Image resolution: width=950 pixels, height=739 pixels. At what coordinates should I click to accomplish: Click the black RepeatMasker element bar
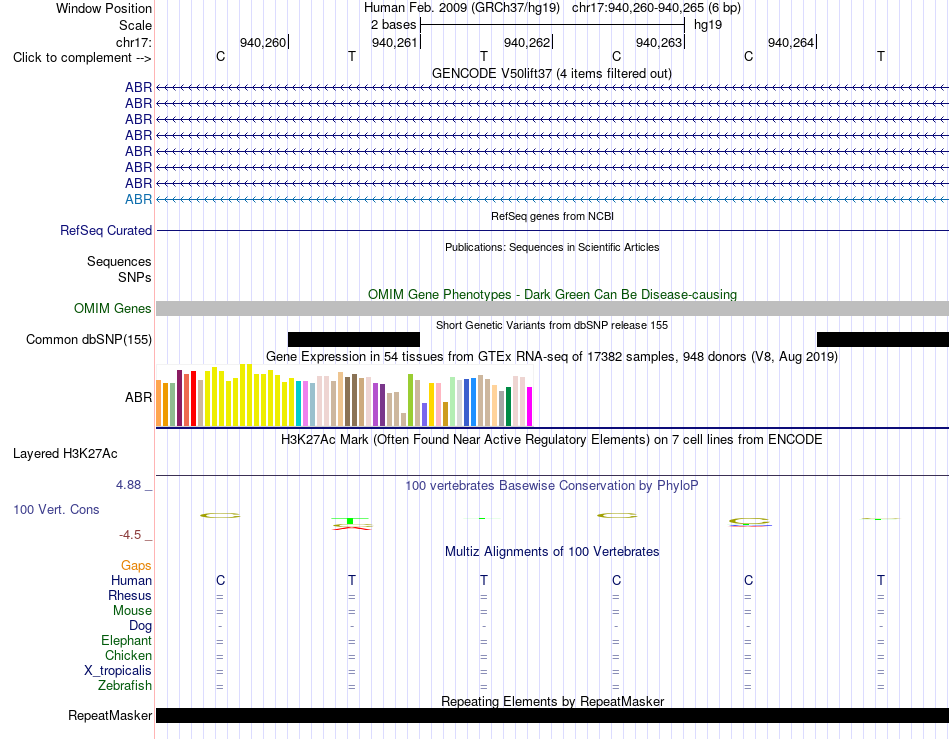[x=553, y=715]
